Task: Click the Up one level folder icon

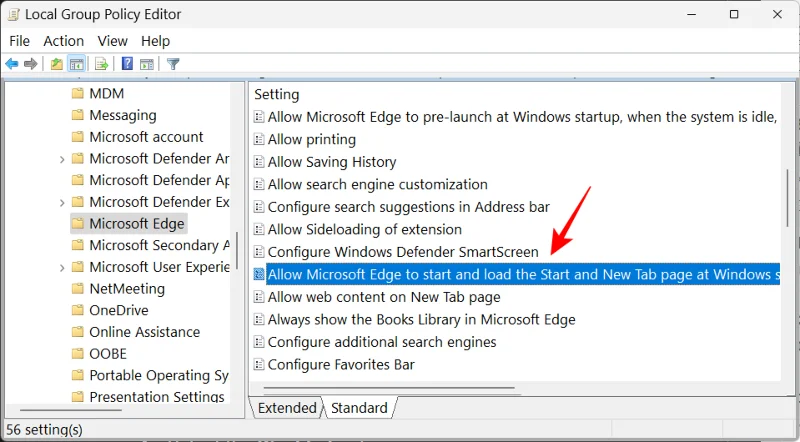Action: coord(57,64)
